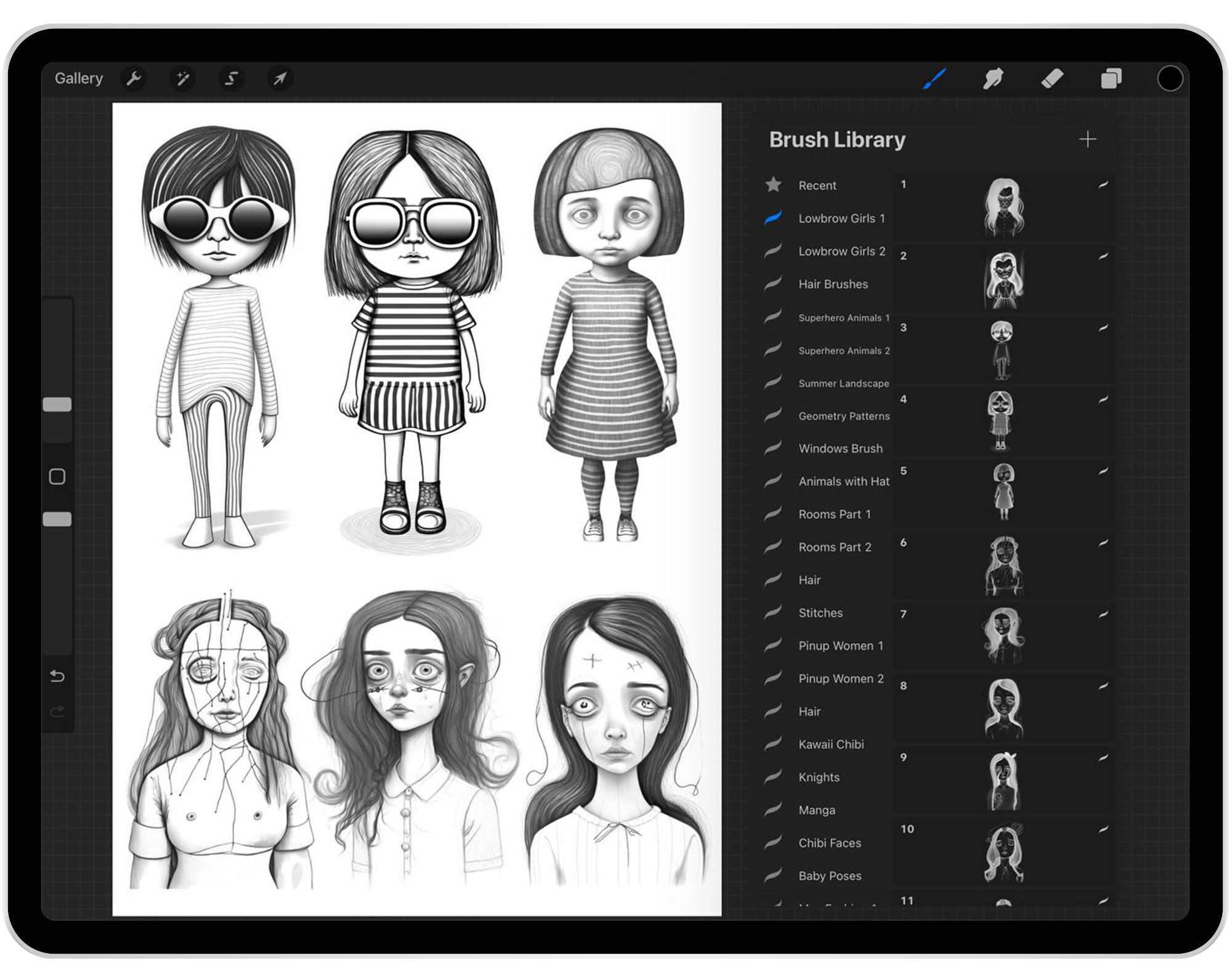Return to Gallery
The width and height of the screenshot is (1232, 979).
click(x=79, y=79)
